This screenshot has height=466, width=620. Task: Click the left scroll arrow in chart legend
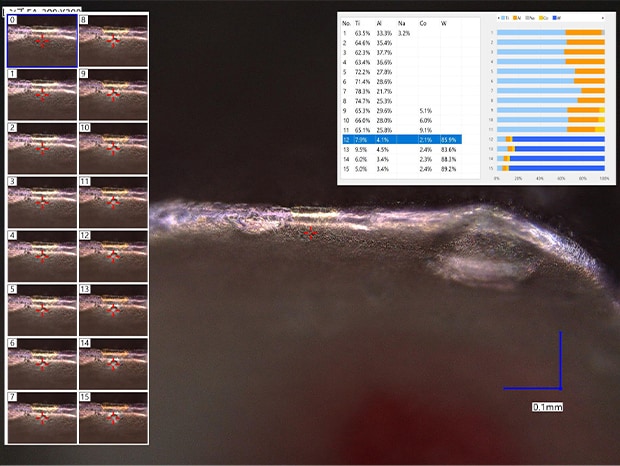click(x=498, y=19)
